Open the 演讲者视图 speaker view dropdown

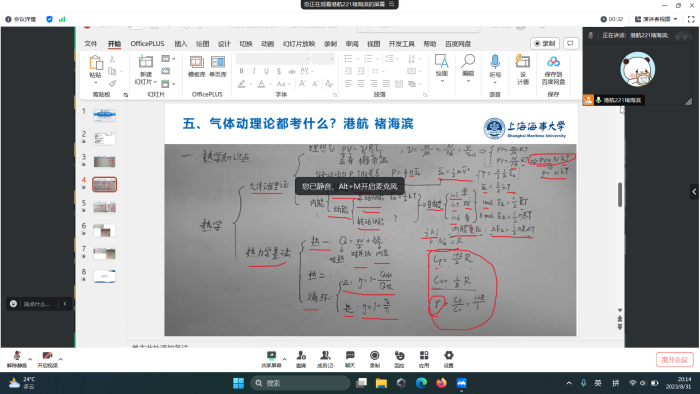click(x=656, y=19)
